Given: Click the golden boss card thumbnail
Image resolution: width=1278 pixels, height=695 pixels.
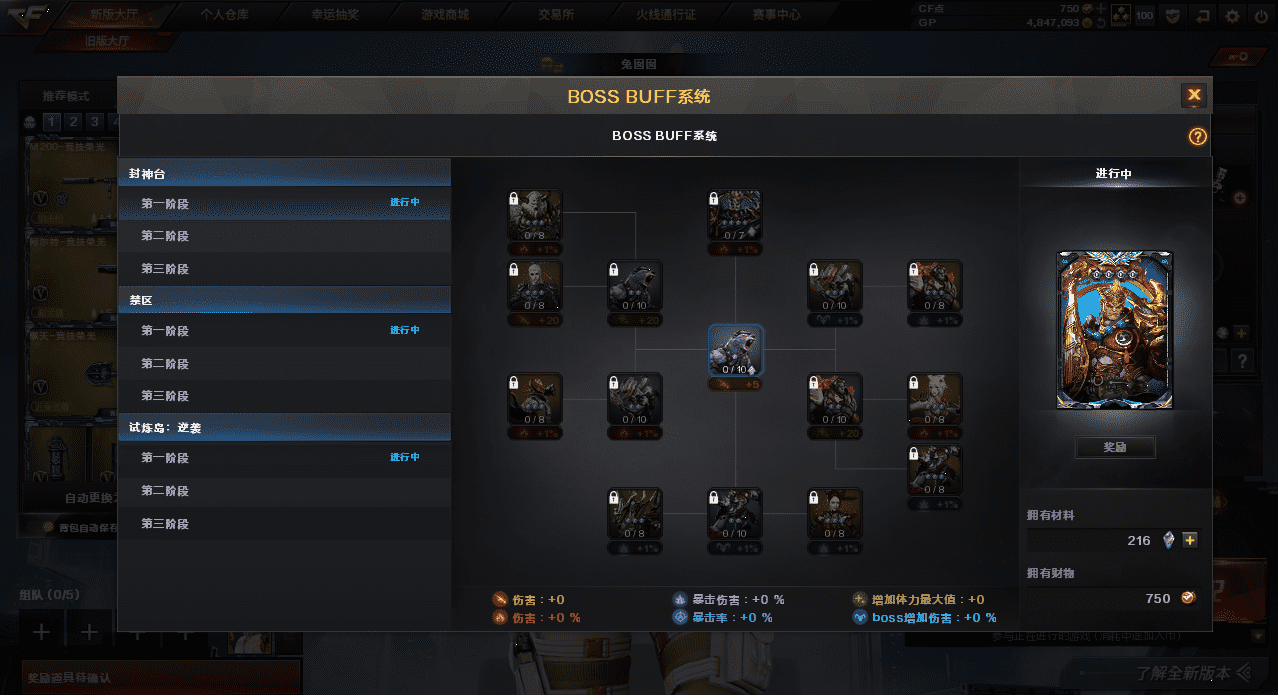Looking at the screenshot, I should 1115,330.
